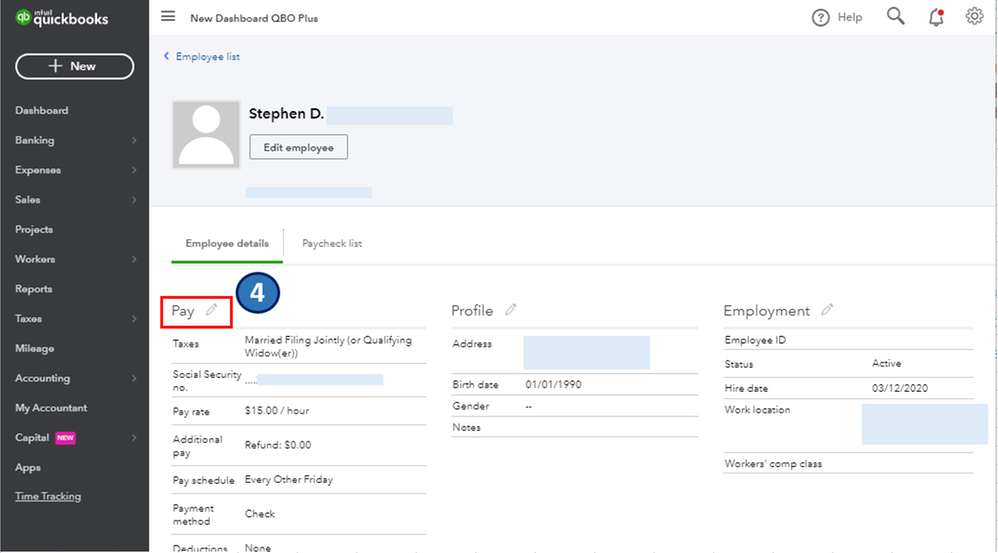Edit the Pay section pencil icon
Viewport: 998px width, 553px height.
[211, 310]
